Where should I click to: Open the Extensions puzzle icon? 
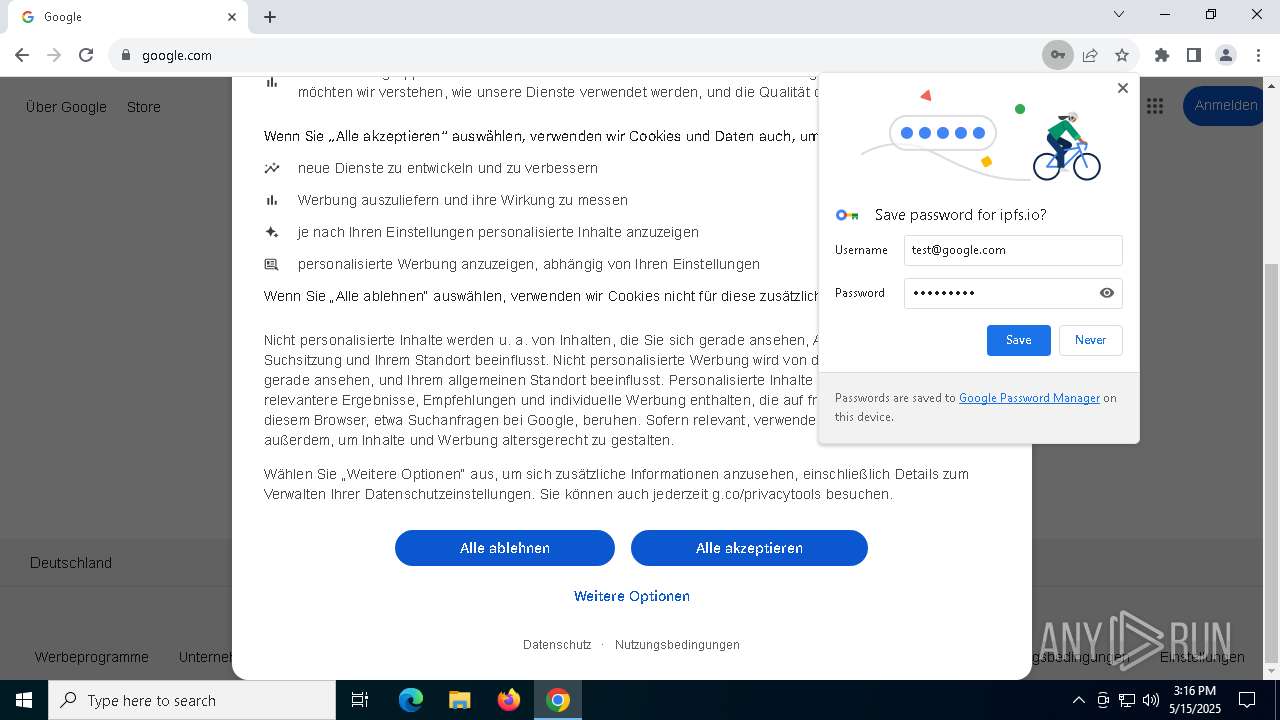pos(1161,55)
